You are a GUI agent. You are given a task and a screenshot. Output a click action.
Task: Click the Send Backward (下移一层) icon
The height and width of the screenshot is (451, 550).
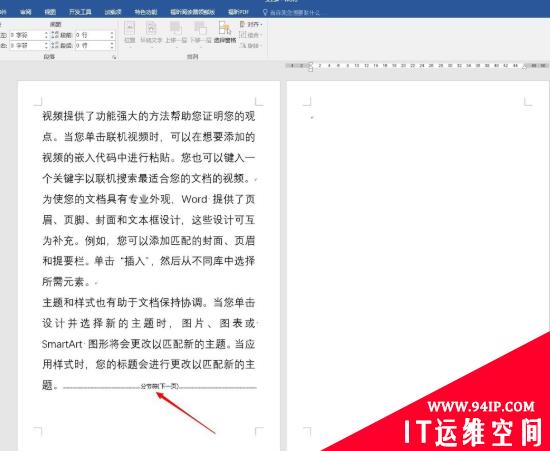pos(200,33)
